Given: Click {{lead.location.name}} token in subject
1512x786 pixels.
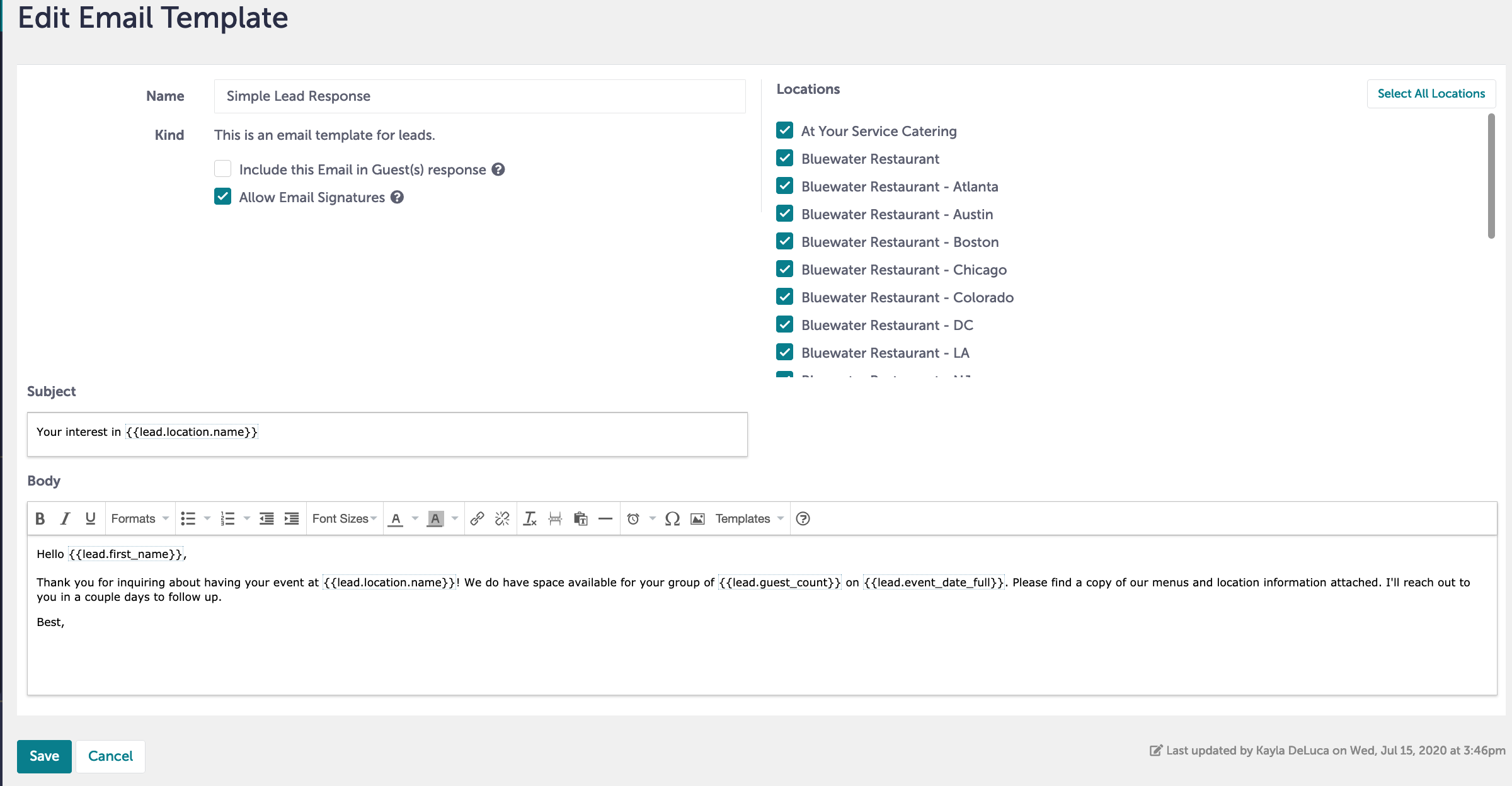Looking at the screenshot, I should 192,432.
